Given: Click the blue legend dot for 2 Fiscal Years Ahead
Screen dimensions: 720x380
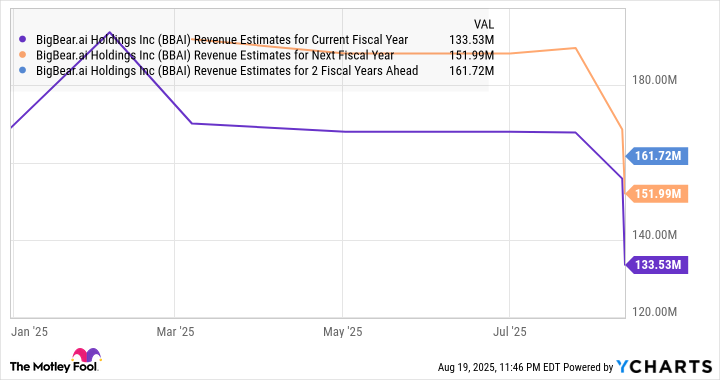Looking at the screenshot, I should [23, 71].
